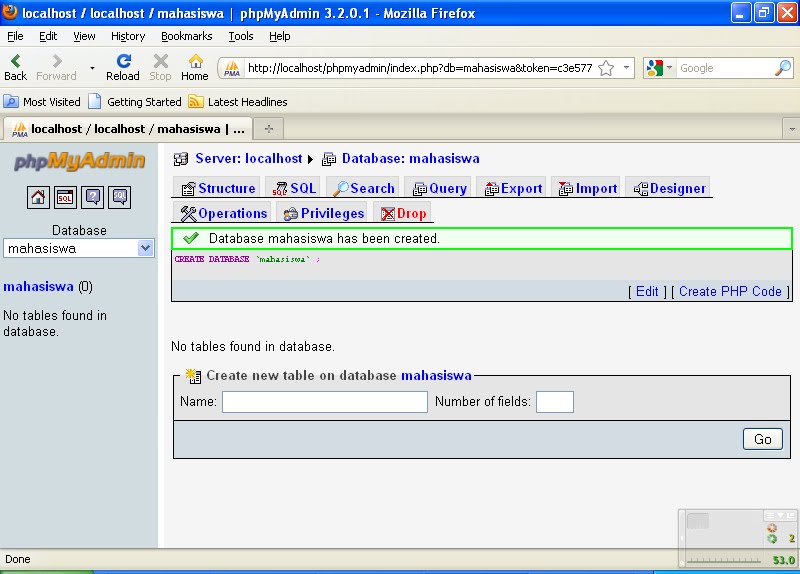
Task: Go to Firefox Home button
Action: (195, 67)
